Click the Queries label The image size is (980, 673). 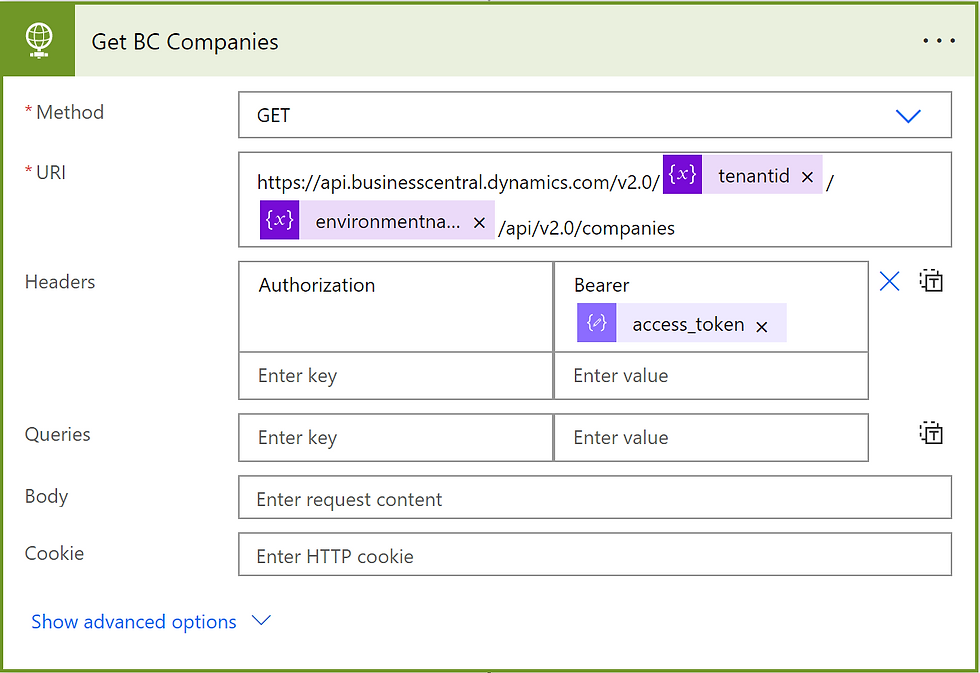(x=58, y=434)
